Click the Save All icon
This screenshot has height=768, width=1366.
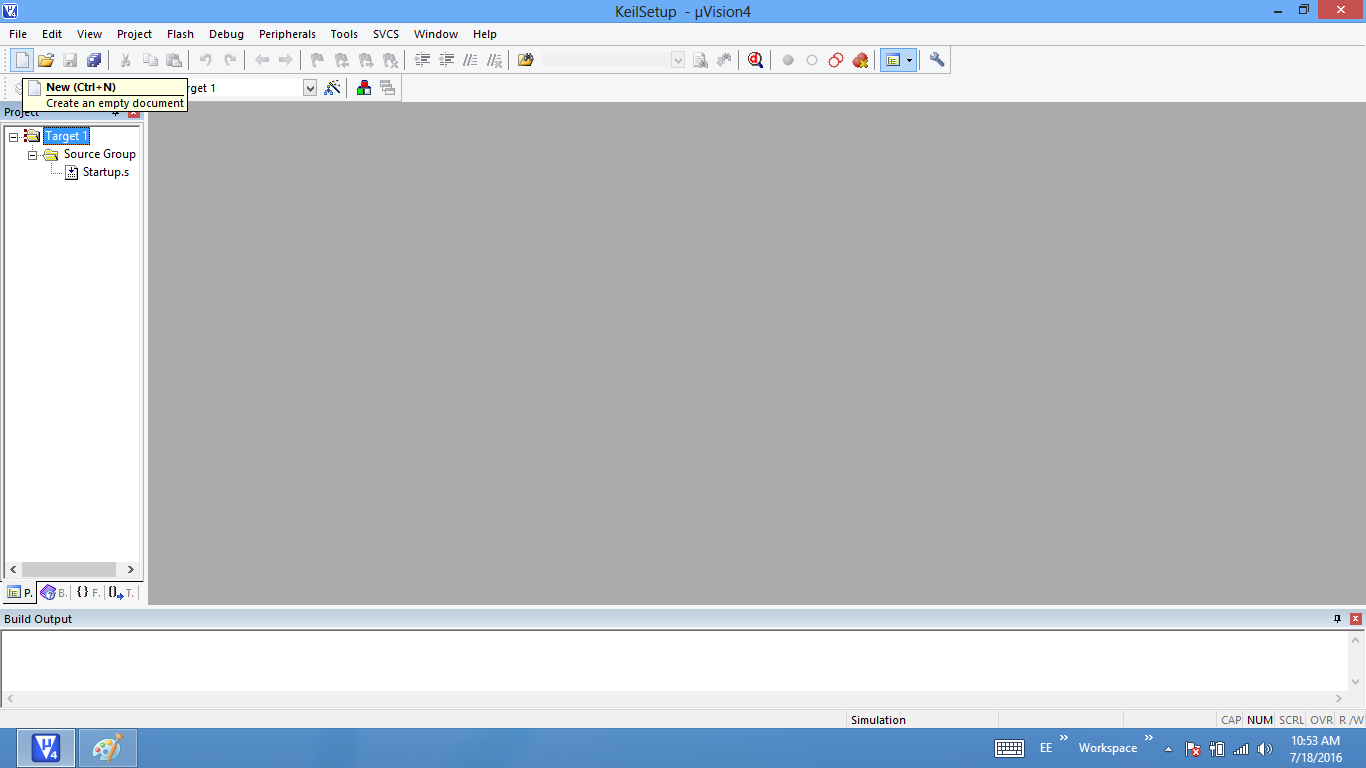coord(94,60)
